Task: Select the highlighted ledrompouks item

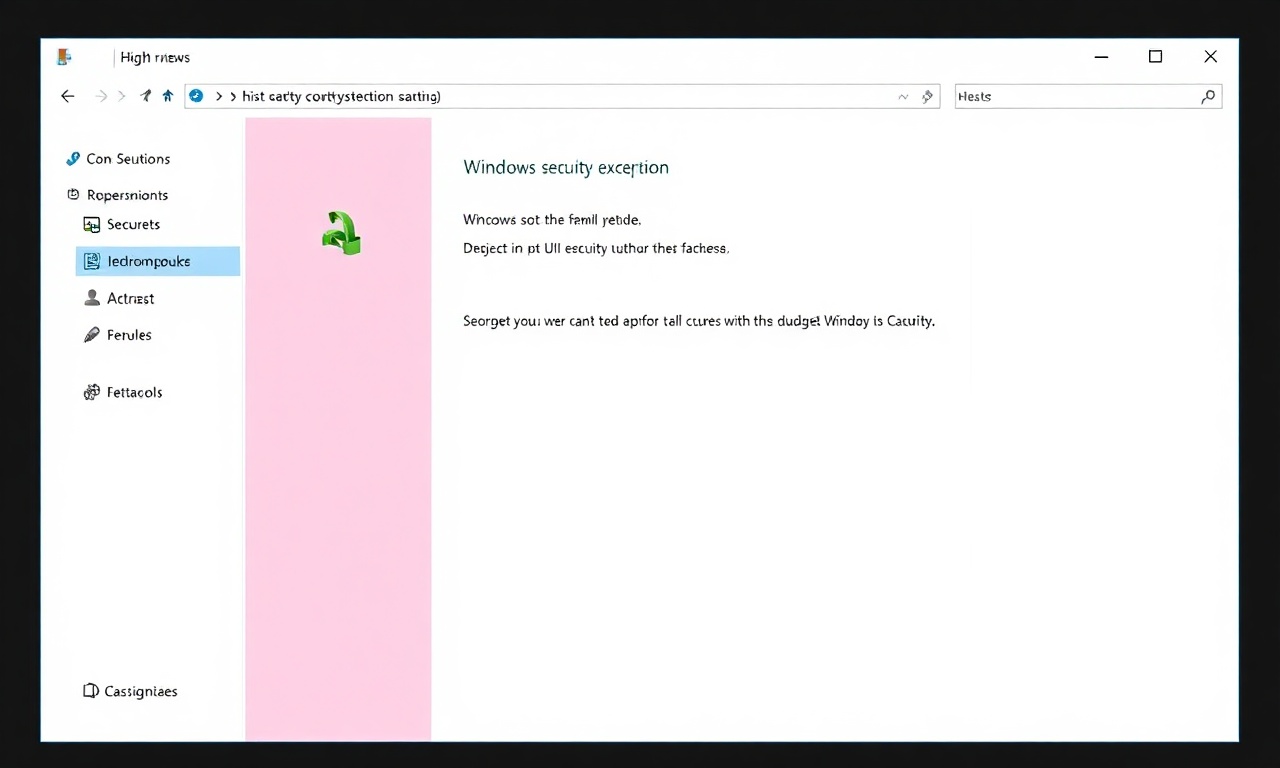Action: 158,261
